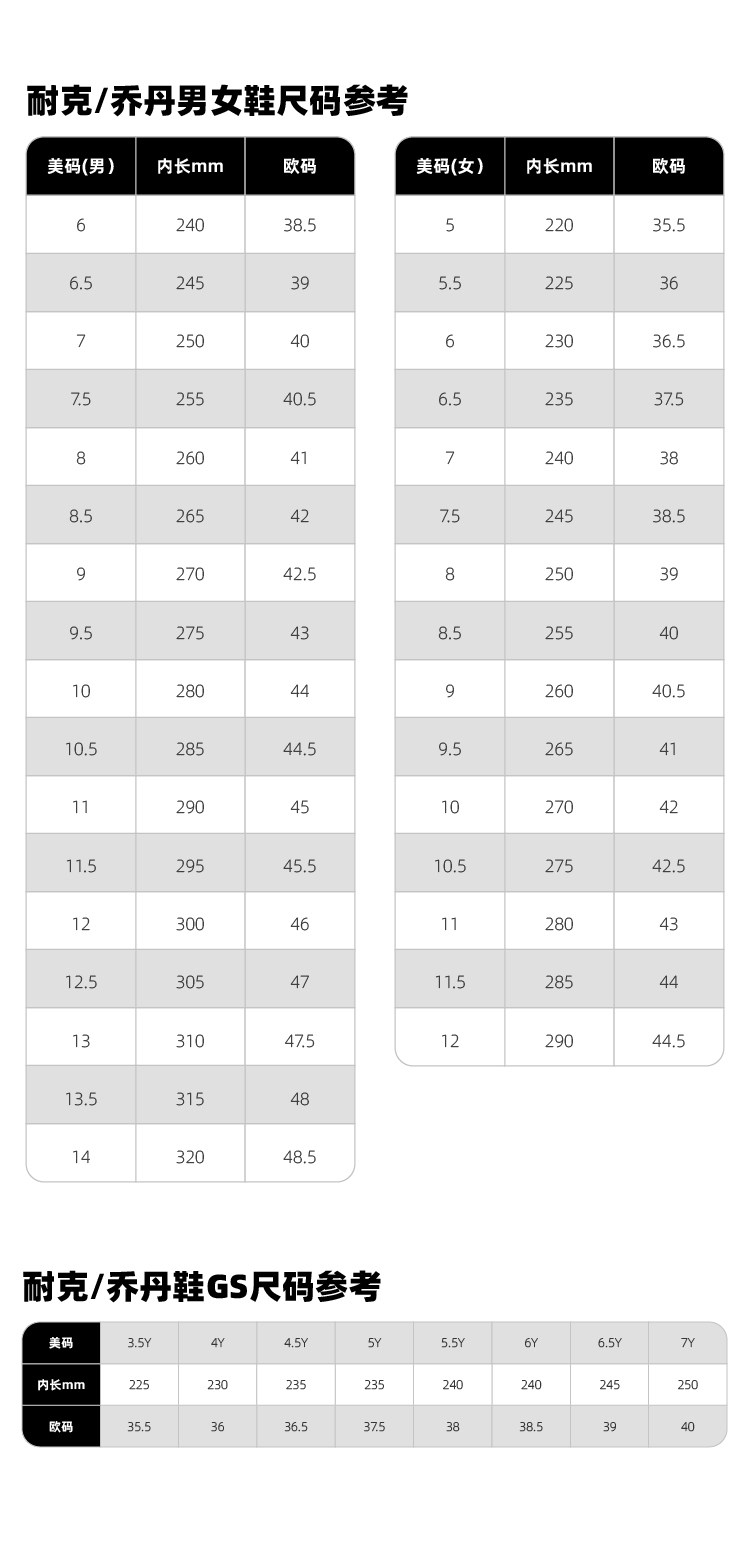The width and height of the screenshot is (750, 1556).
Task: Select the 欧码 row label in GS table
Action: (x=61, y=1427)
